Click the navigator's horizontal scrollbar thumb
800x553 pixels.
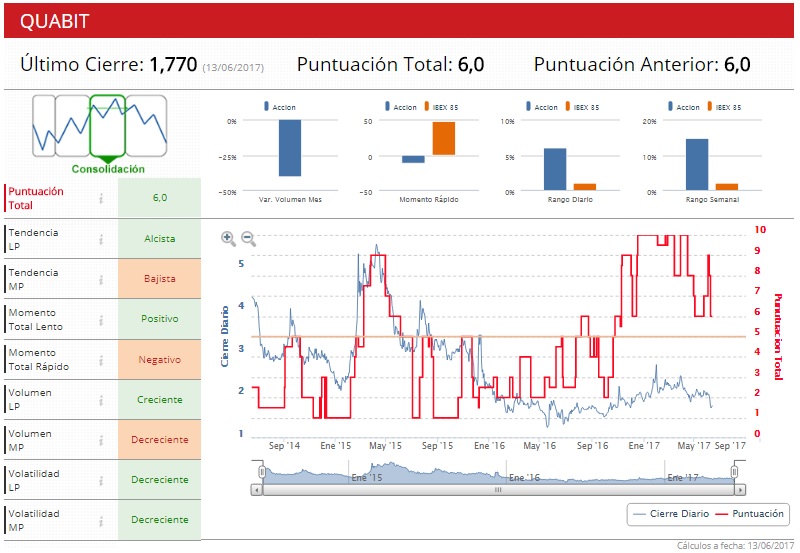[x=498, y=490]
